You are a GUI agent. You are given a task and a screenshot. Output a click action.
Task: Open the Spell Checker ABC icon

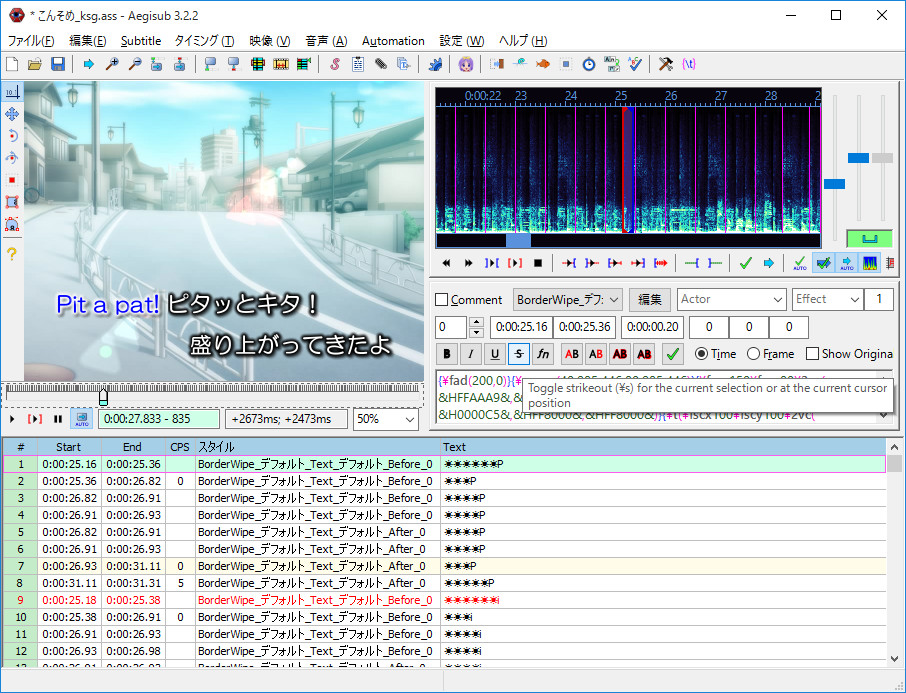coord(635,64)
